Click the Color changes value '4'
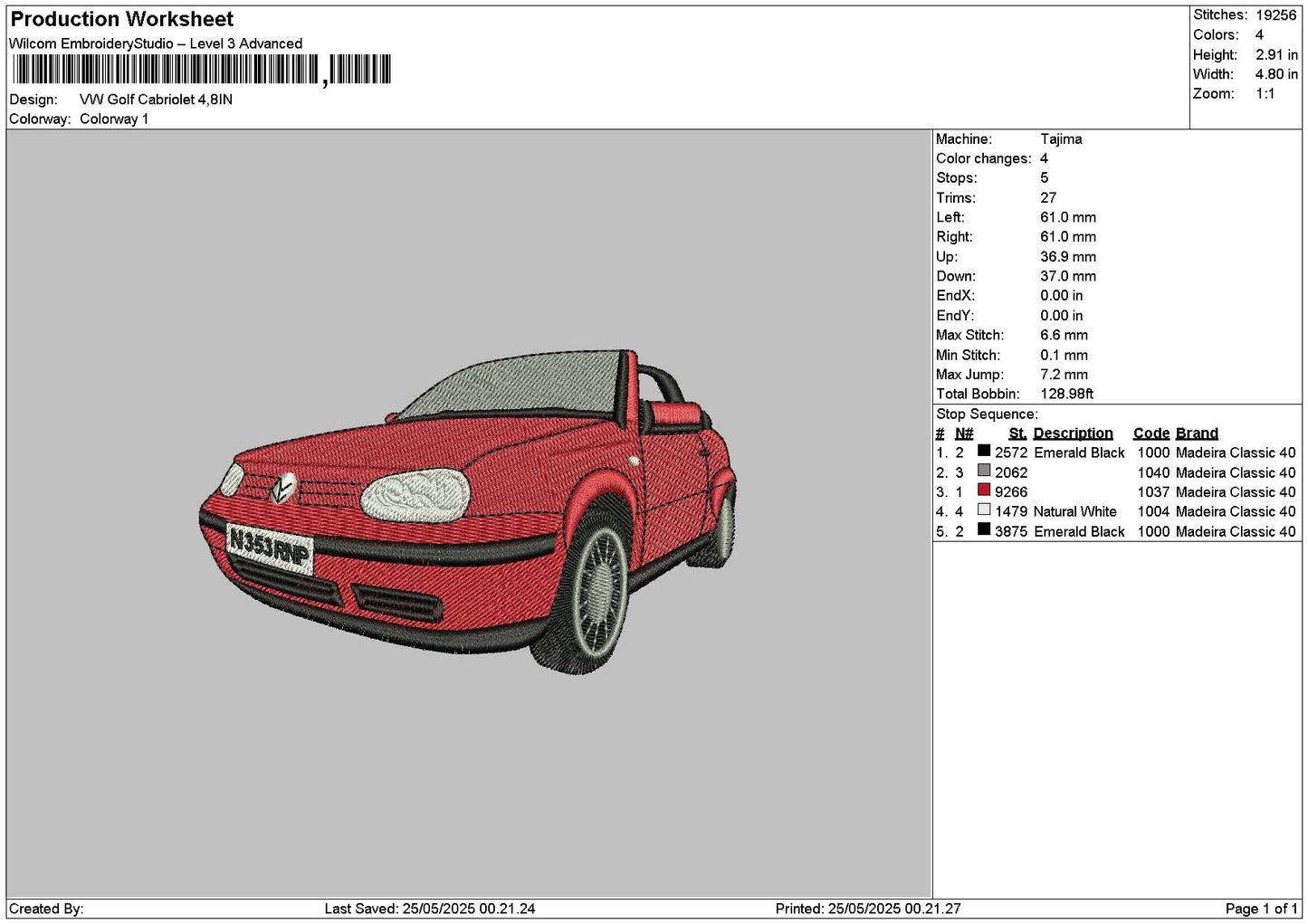Image resolution: width=1308 pixels, height=924 pixels. tap(1044, 159)
